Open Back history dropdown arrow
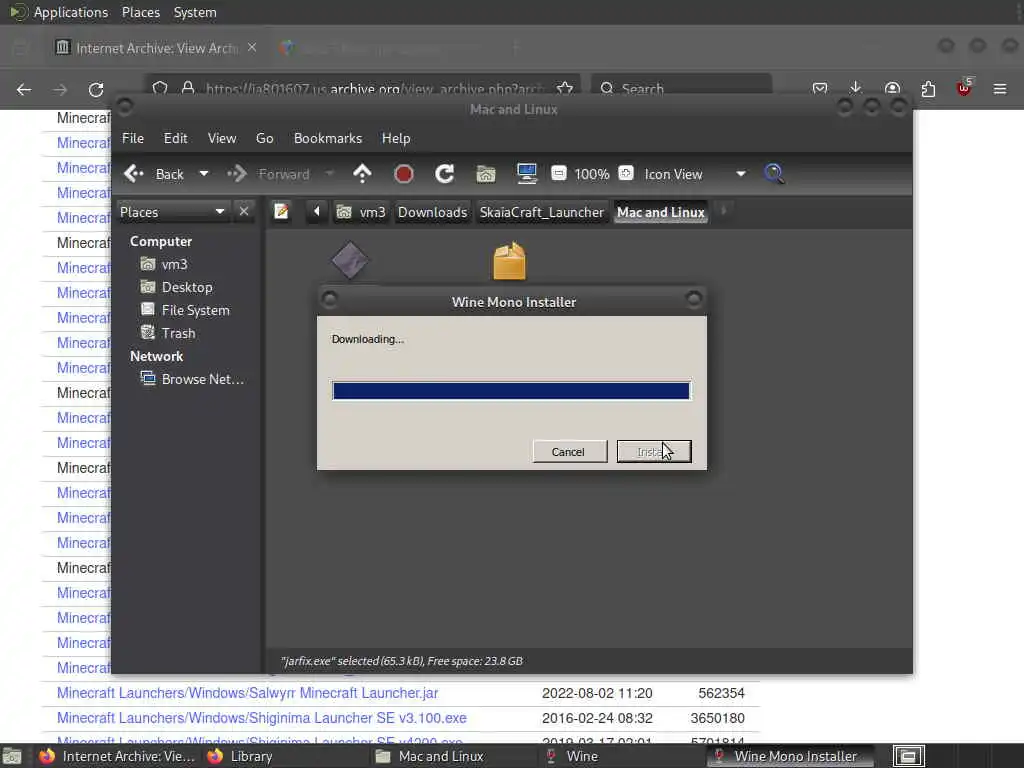 pyautogui.click(x=204, y=174)
